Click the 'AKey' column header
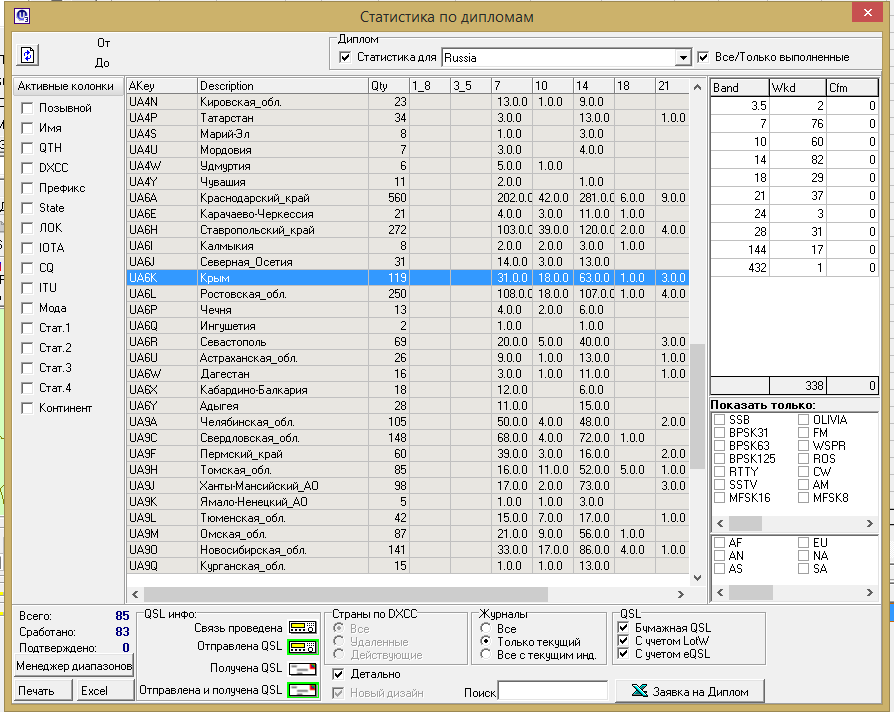Viewport: 894px width, 712px height. 161,87
